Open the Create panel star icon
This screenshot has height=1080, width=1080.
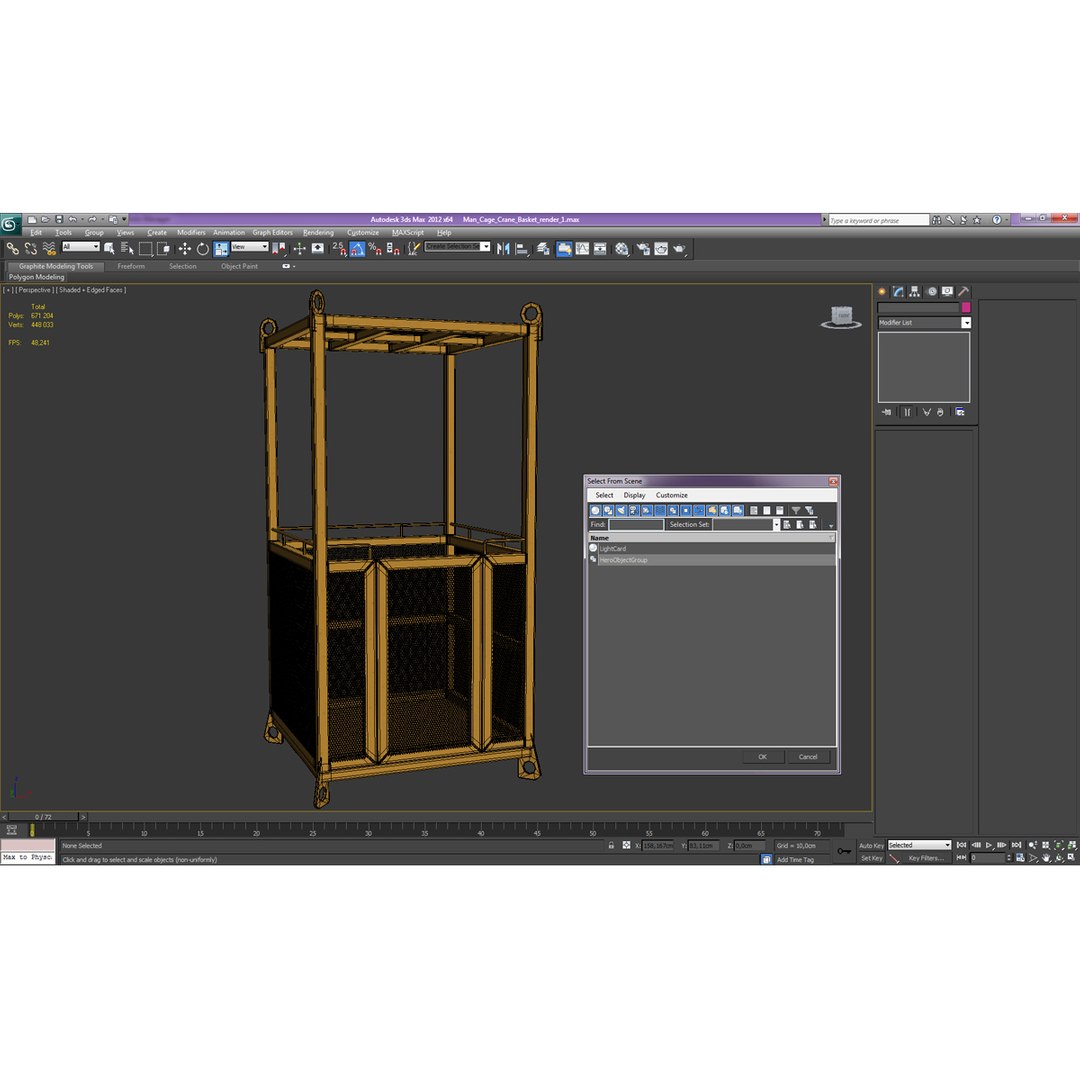[x=882, y=292]
